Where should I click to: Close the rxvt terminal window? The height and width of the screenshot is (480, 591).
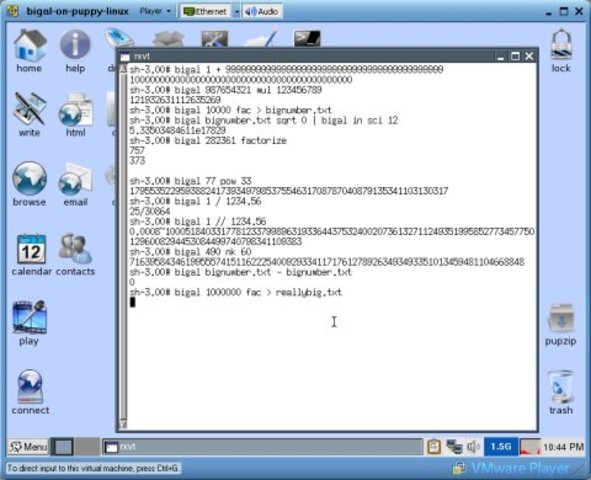click(x=529, y=57)
